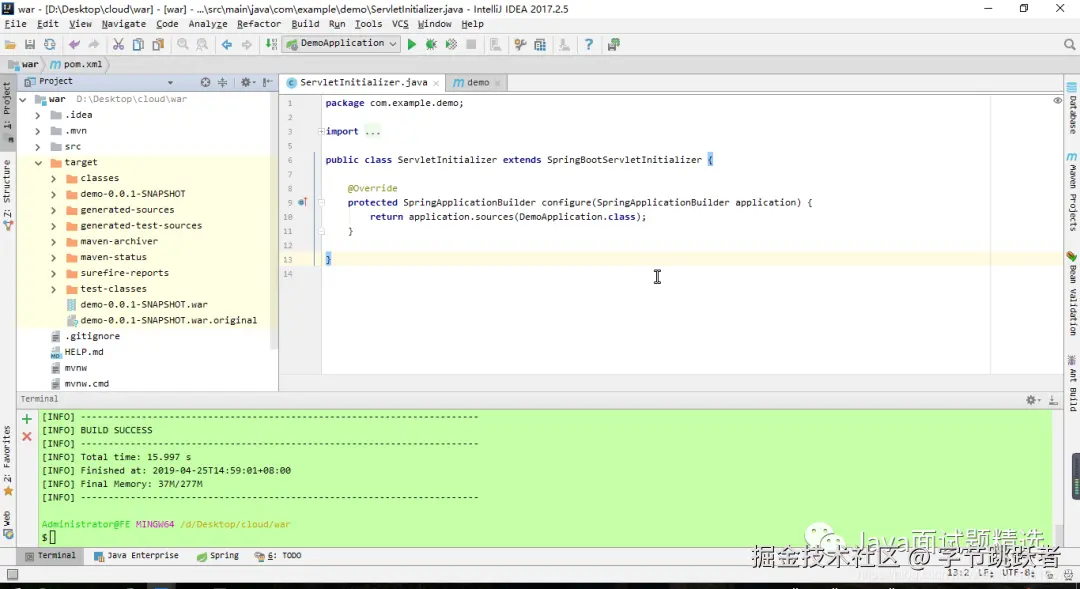Click the Cut scissors icon in toolbar
This screenshot has width=1080, height=589.
[118, 45]
